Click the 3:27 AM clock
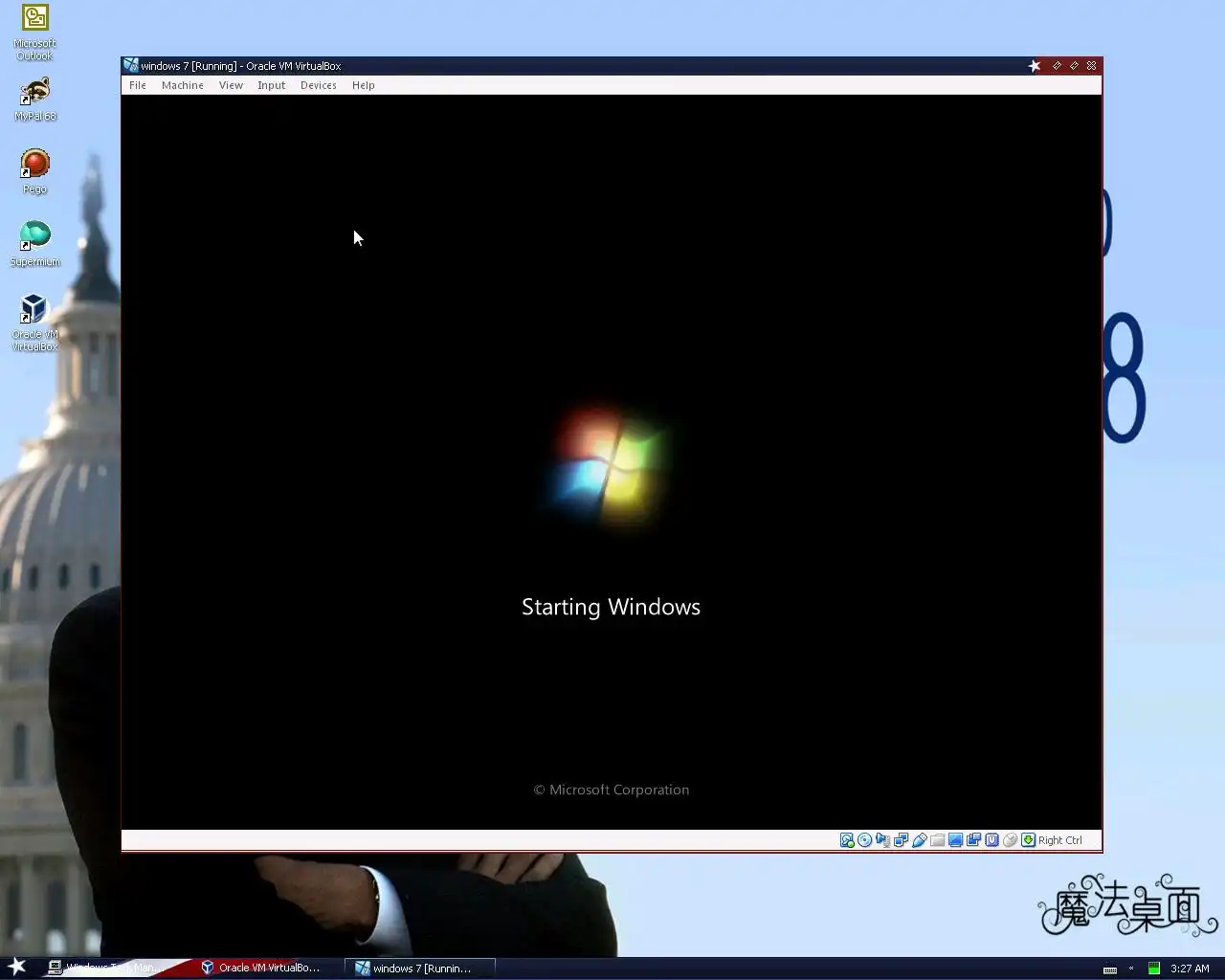This screenshot has width=1225, height=980. (1190, 969)
